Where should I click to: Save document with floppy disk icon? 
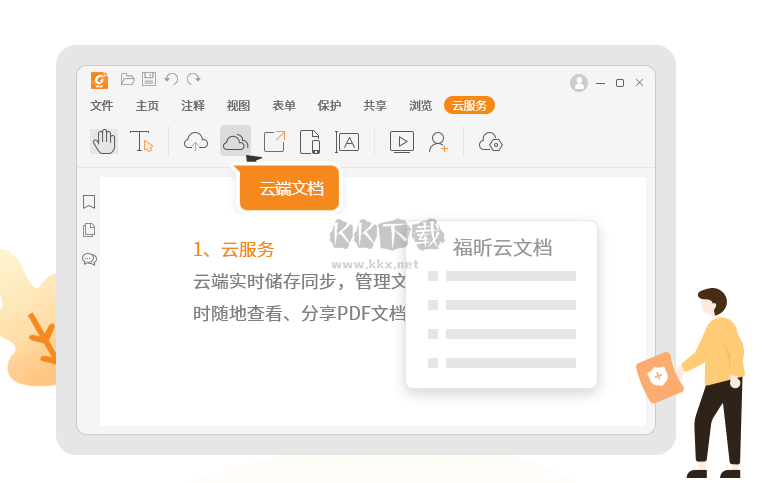(x=149, y=79)
